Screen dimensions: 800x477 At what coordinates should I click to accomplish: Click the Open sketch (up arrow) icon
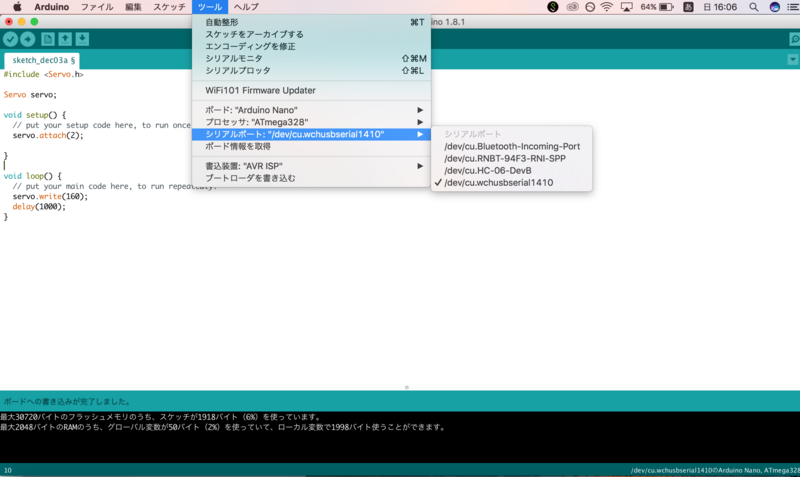pos(65,39)
